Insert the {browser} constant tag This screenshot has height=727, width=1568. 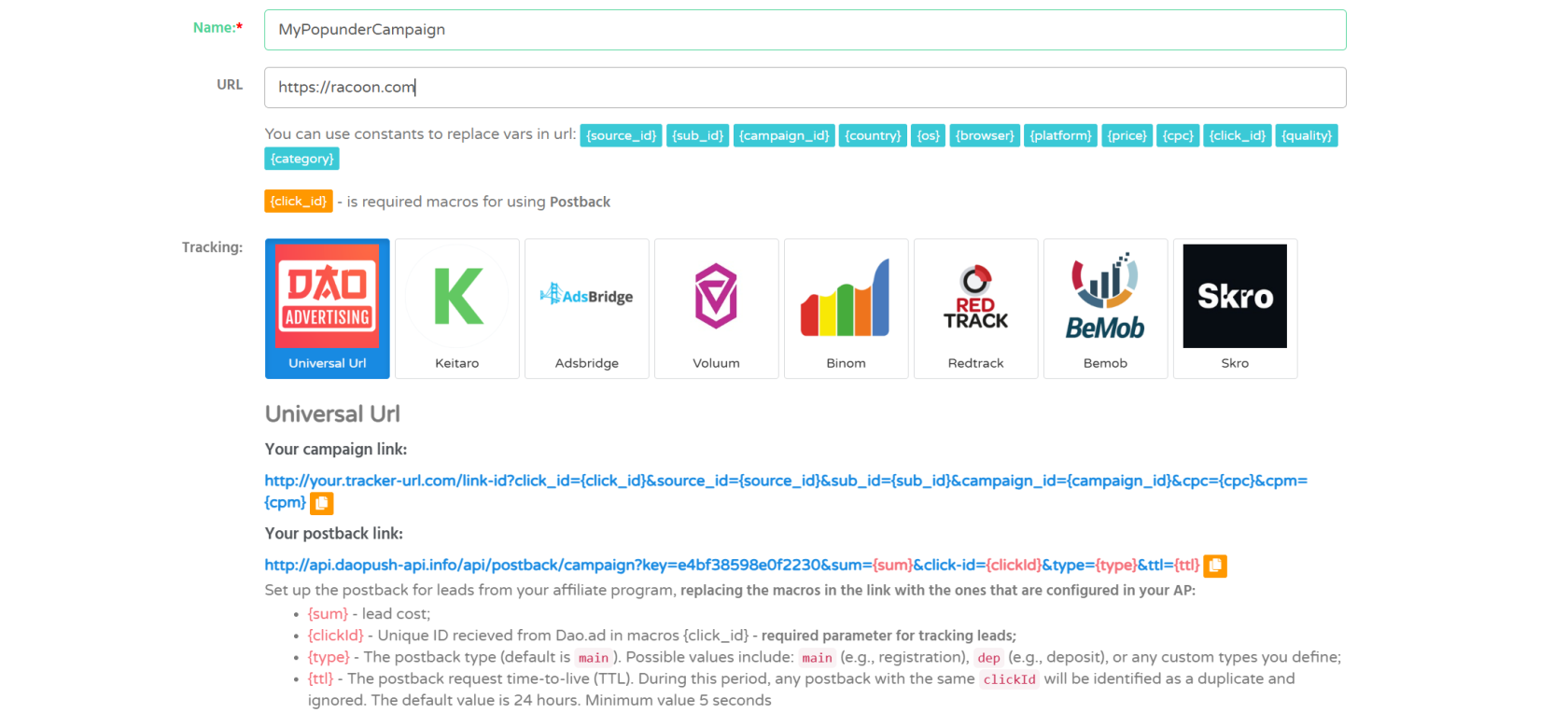pos(985,135)
